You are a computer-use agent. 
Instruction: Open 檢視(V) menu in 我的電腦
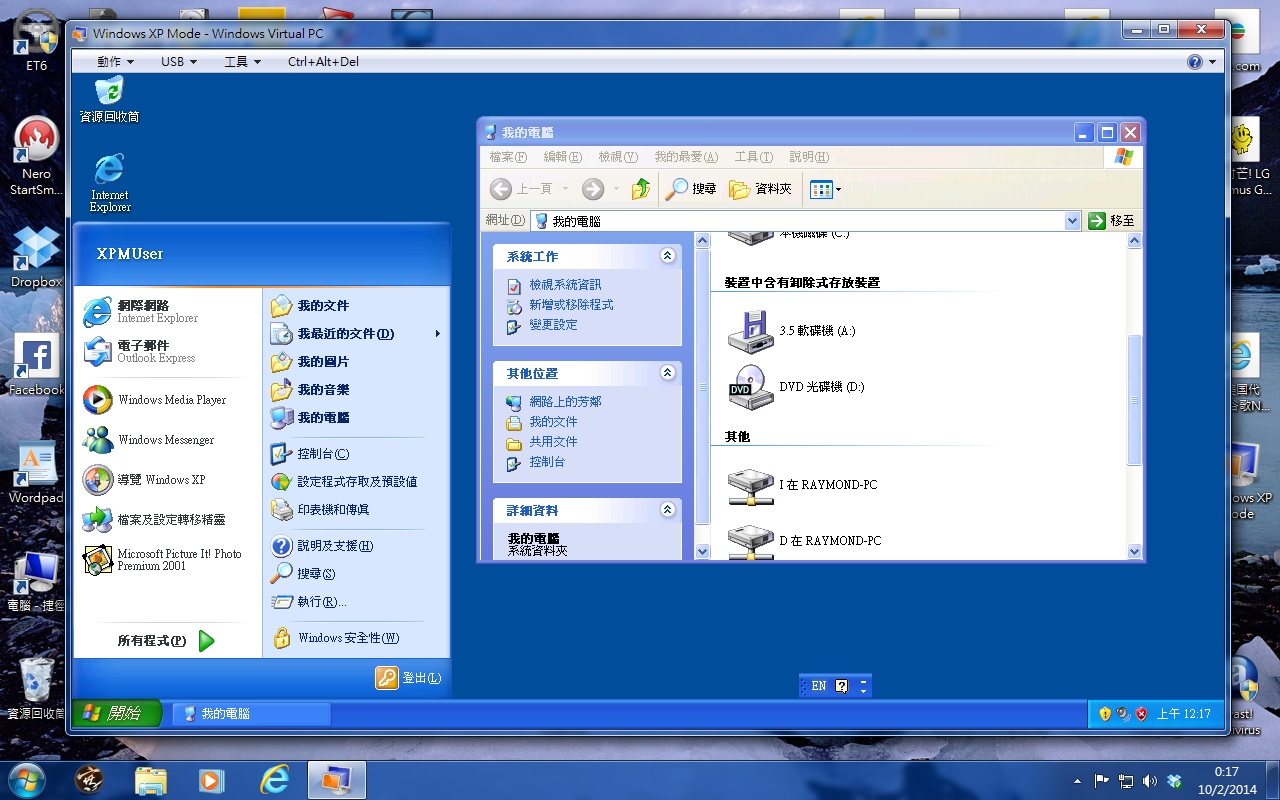coord(618,157)
